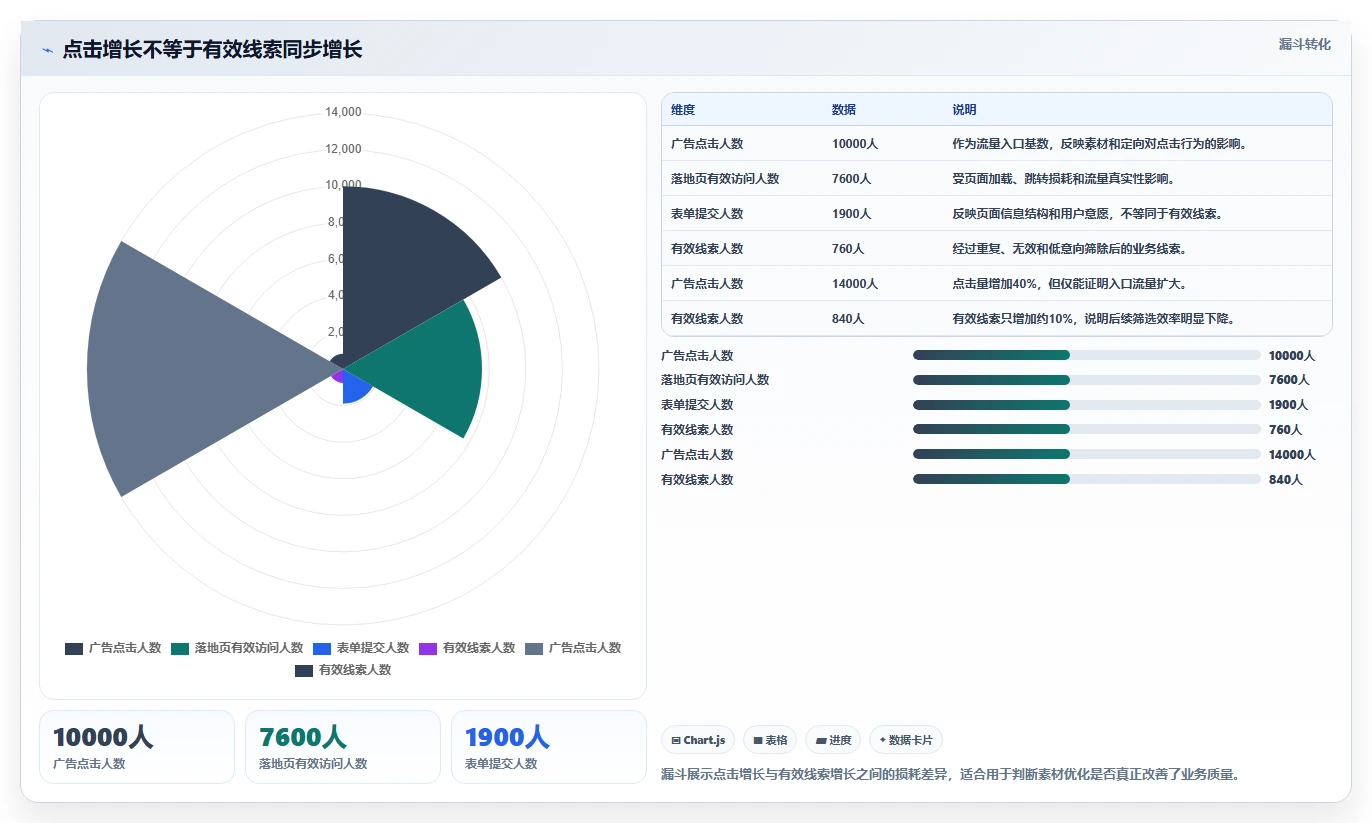Click the page title 点击增长不等于有效线索同步增长
The image size is (1372, 823).
click(x=212, y=50)
